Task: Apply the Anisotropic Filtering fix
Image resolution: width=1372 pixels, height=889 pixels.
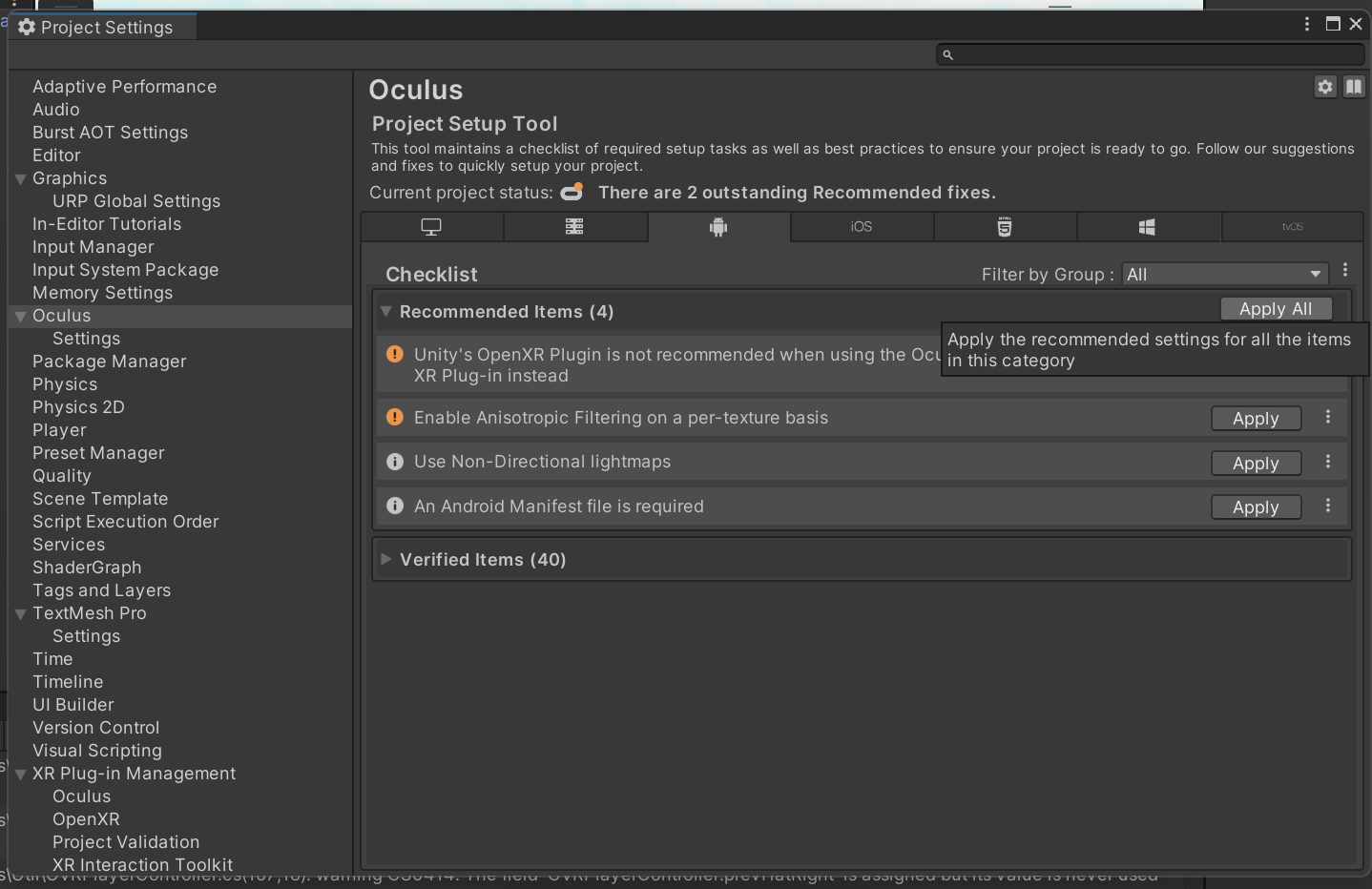Action: (x=1256, y=419)
